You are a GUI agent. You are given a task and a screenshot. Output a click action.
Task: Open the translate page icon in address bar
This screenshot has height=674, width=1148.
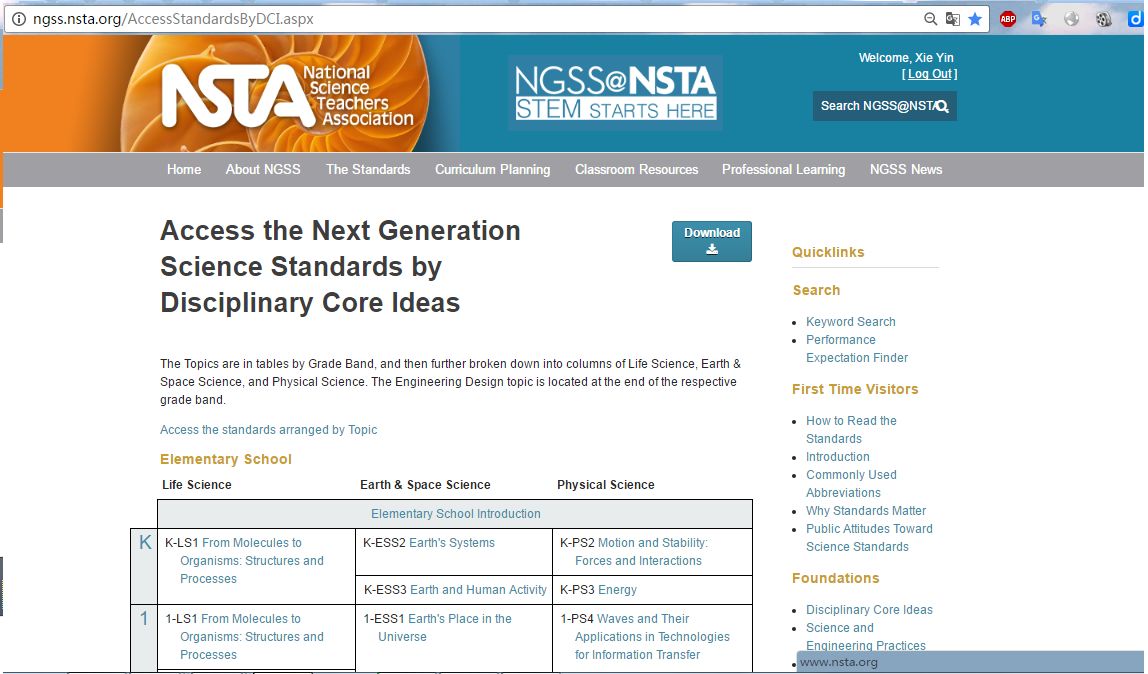[953, 19]
